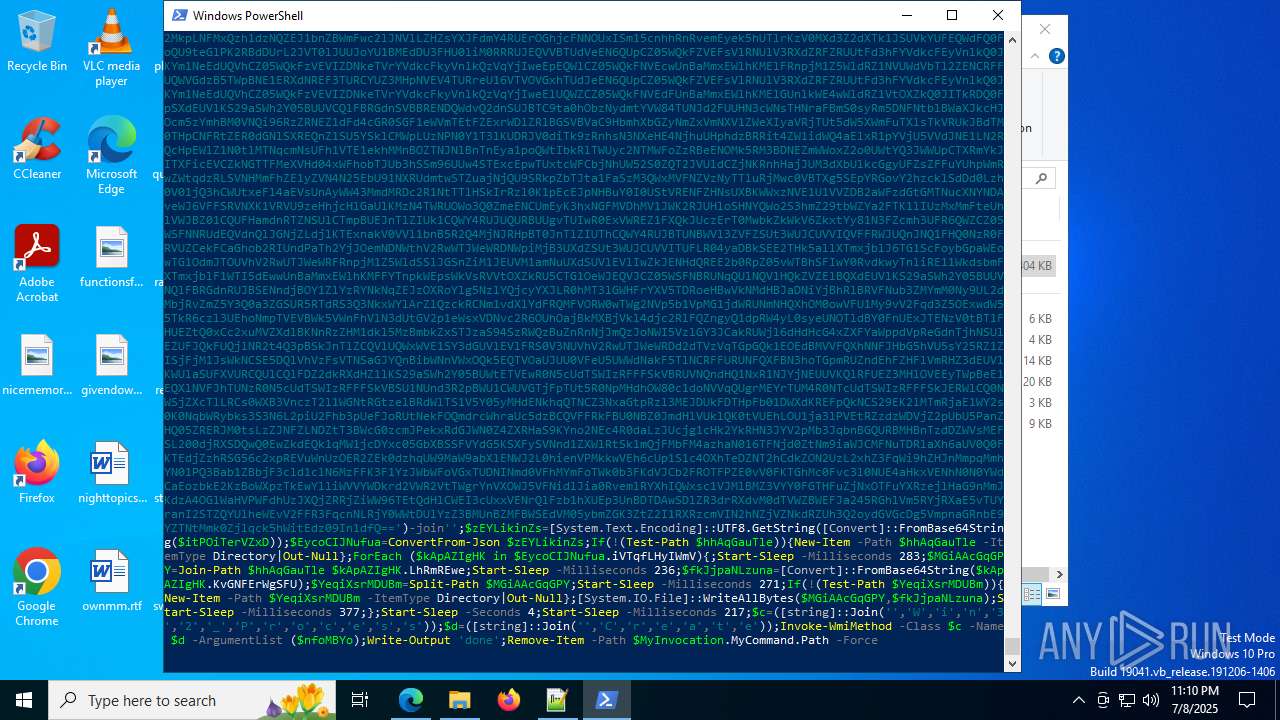
Task: Minimize the Windows PowerShell window
Action: 907,15
